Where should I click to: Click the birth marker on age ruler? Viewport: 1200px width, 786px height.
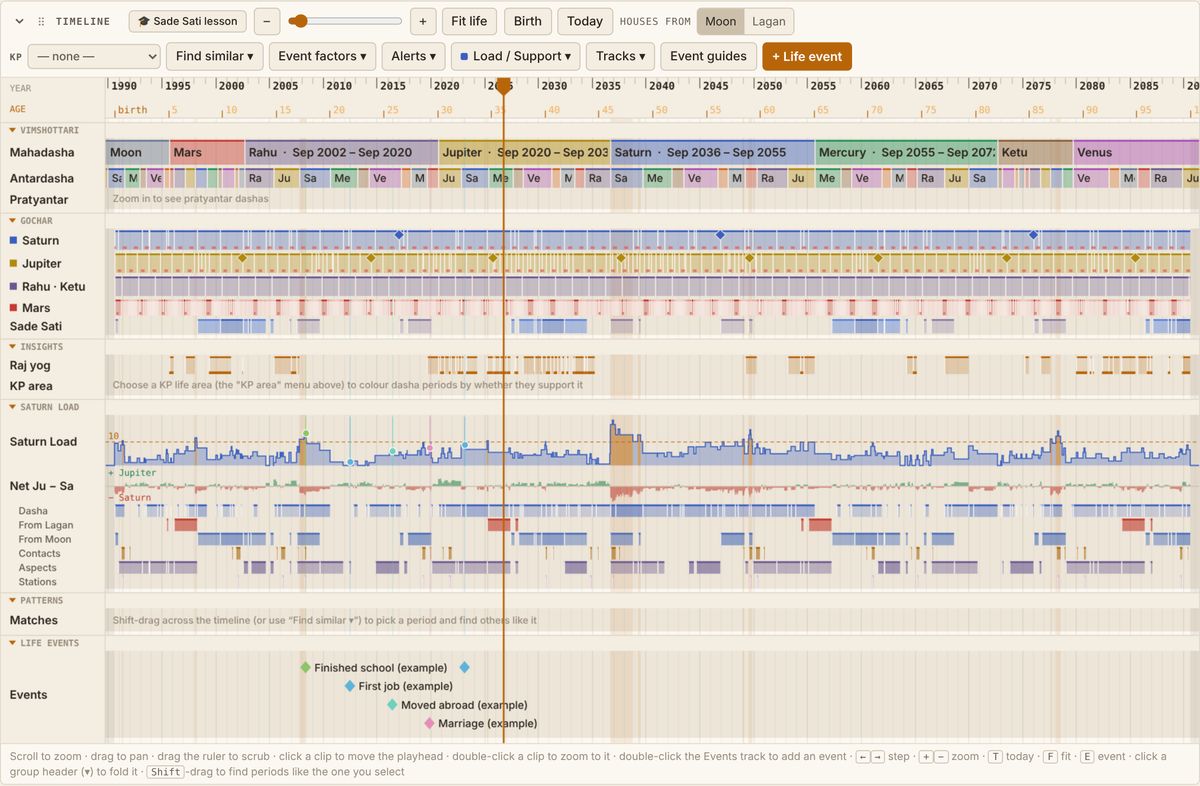[x=132, y=110]
